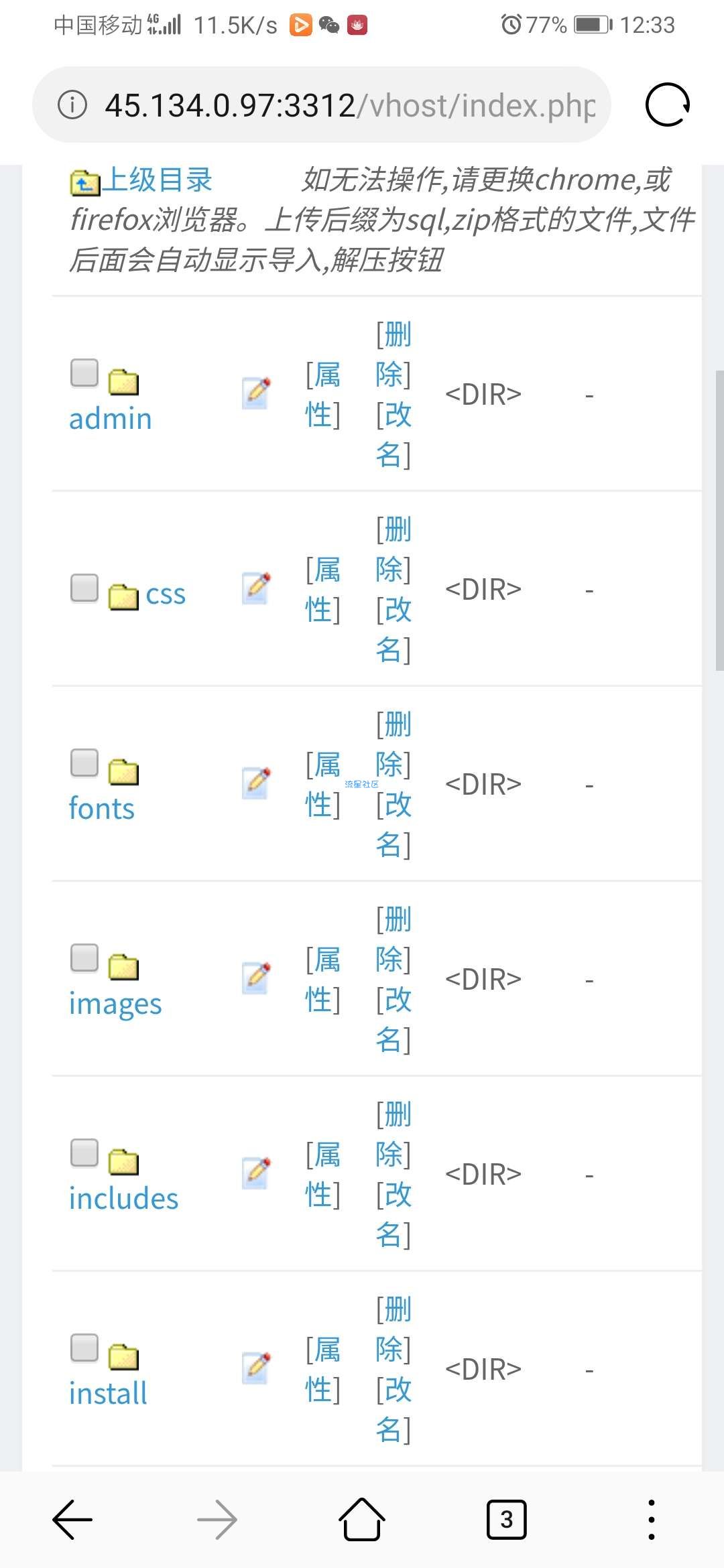Click the edit pencil icon for includes

256,1173
